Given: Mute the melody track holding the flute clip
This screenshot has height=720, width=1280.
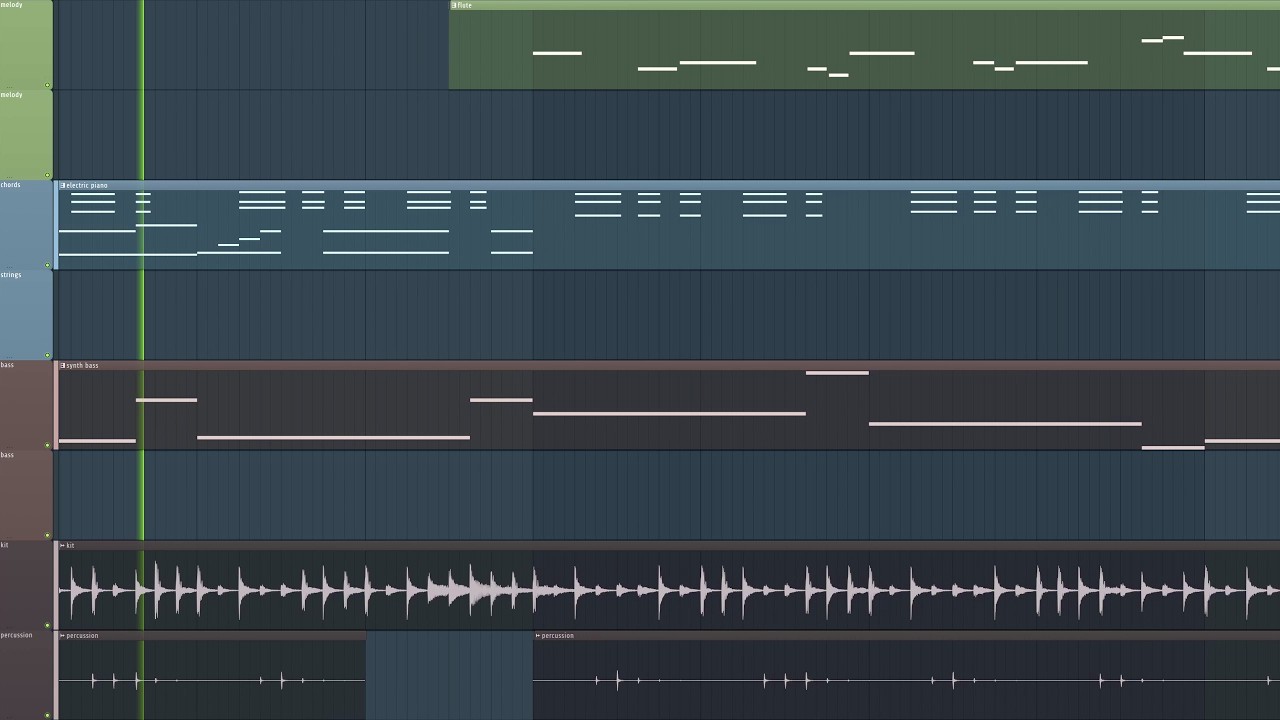Looking at the screenshot, I should point(47,85).
